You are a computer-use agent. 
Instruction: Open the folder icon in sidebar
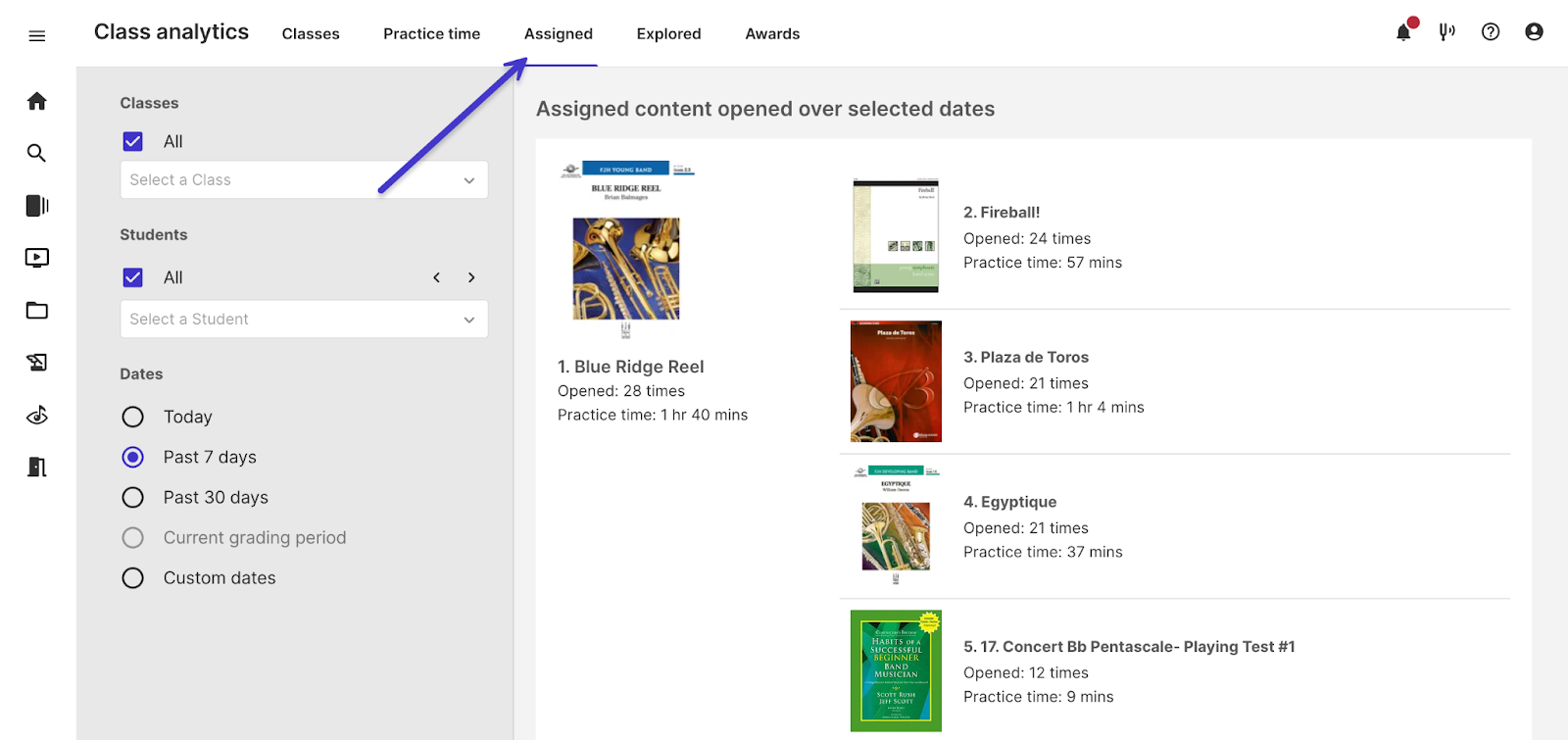tap(37, 311)
